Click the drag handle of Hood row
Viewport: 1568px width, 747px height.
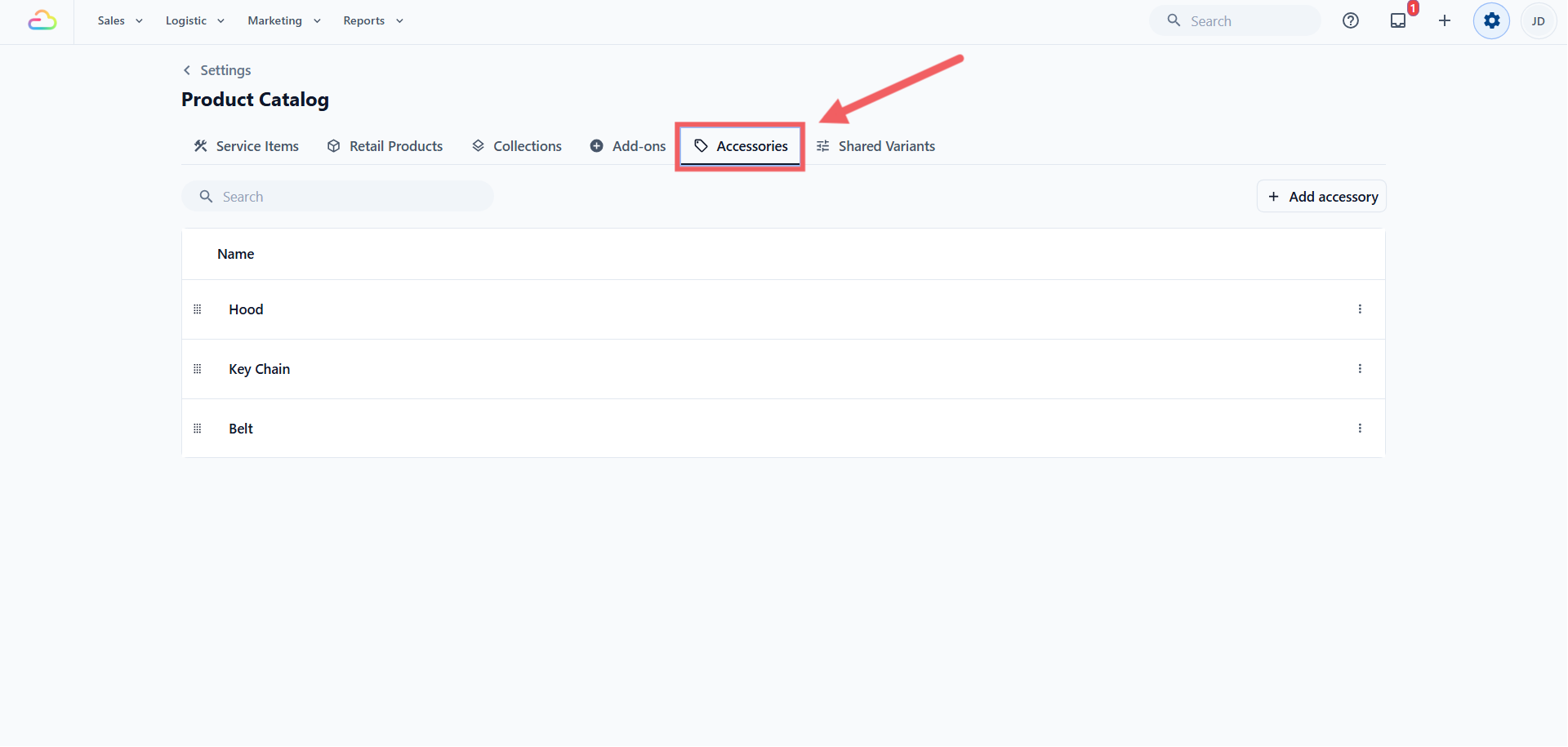click(197, 309)
